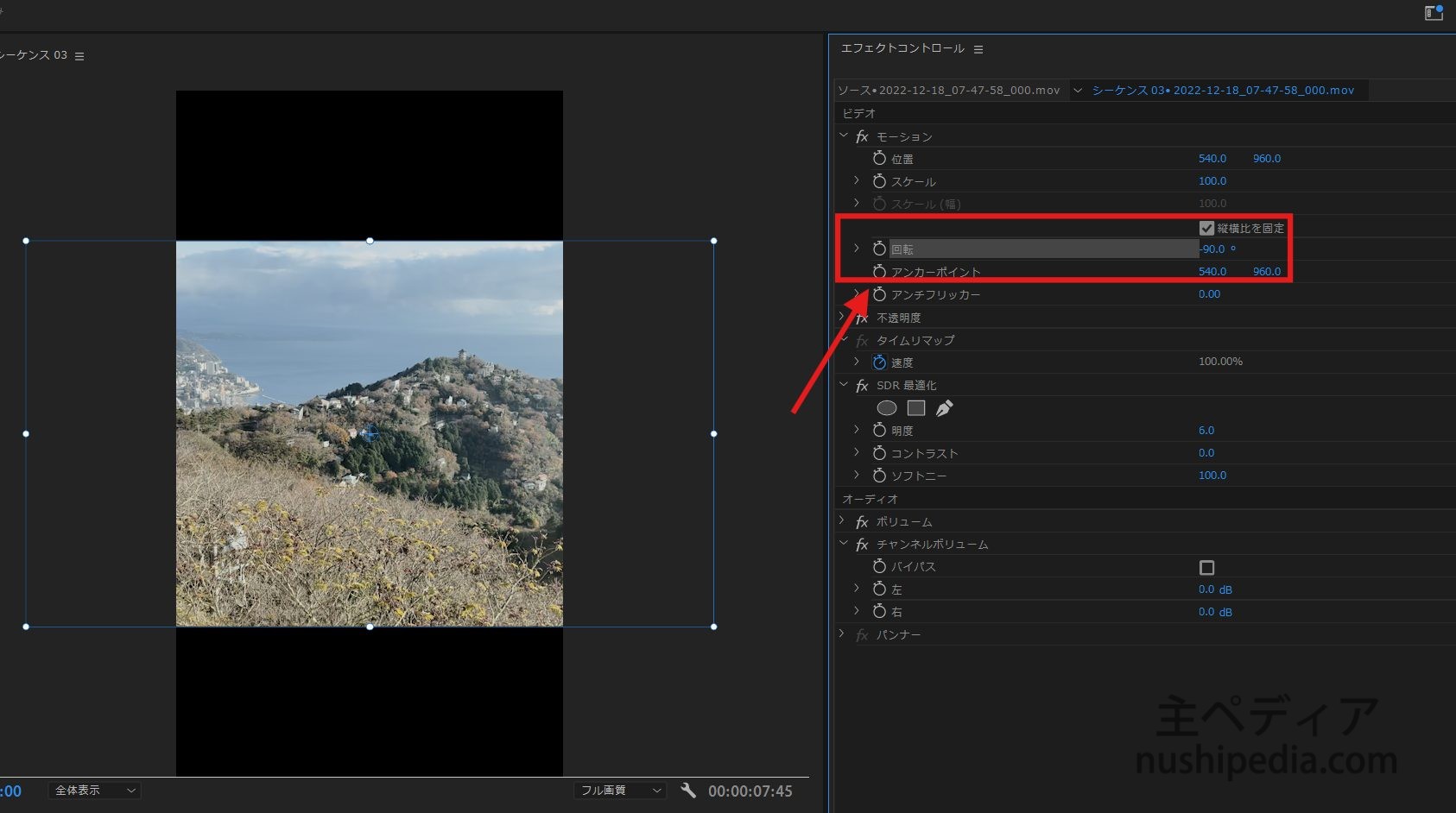Toggle the stopwatch for 位置 animation
1456x813 pixels.
879,159
